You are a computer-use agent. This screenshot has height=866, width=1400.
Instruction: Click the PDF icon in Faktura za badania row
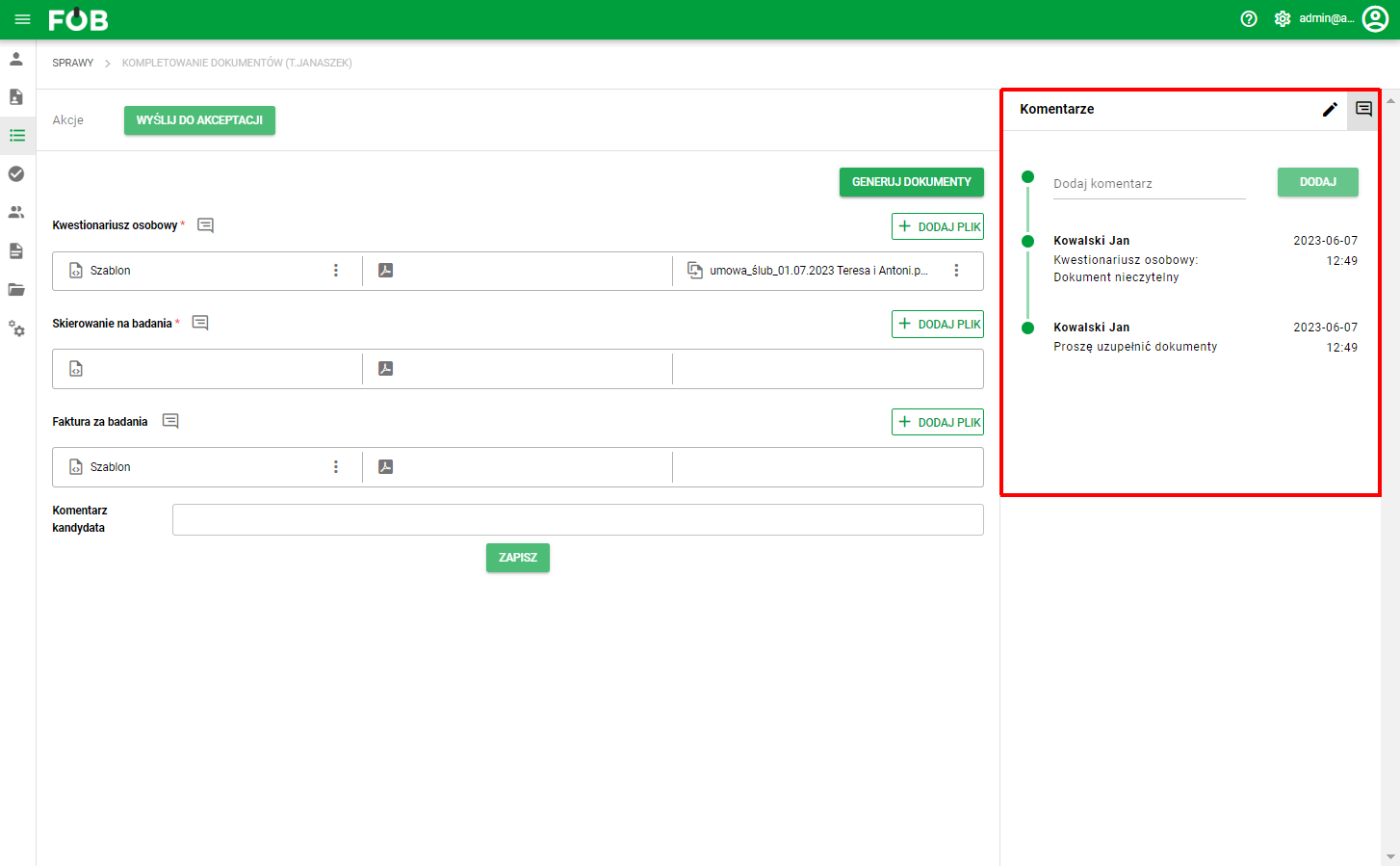point(385,467)
